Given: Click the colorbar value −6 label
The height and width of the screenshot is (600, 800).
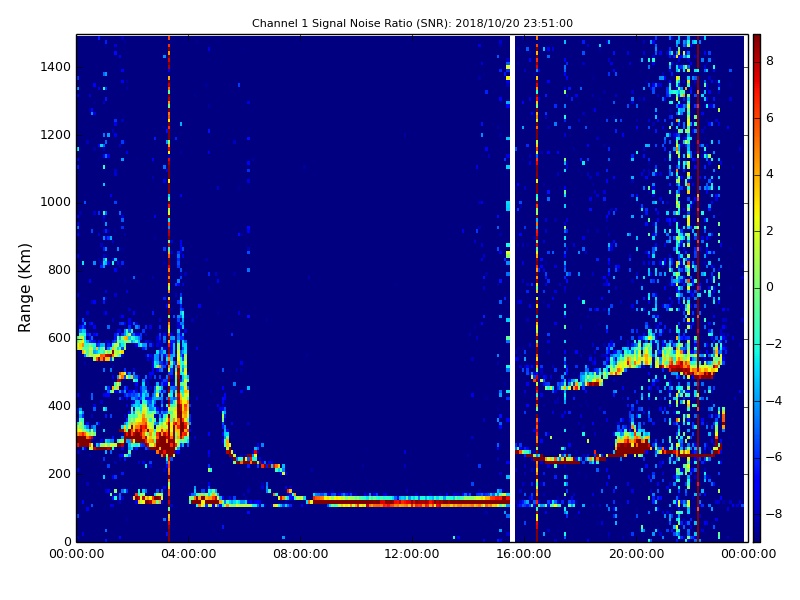Looking at the screenshot, I should coord(774,457).
